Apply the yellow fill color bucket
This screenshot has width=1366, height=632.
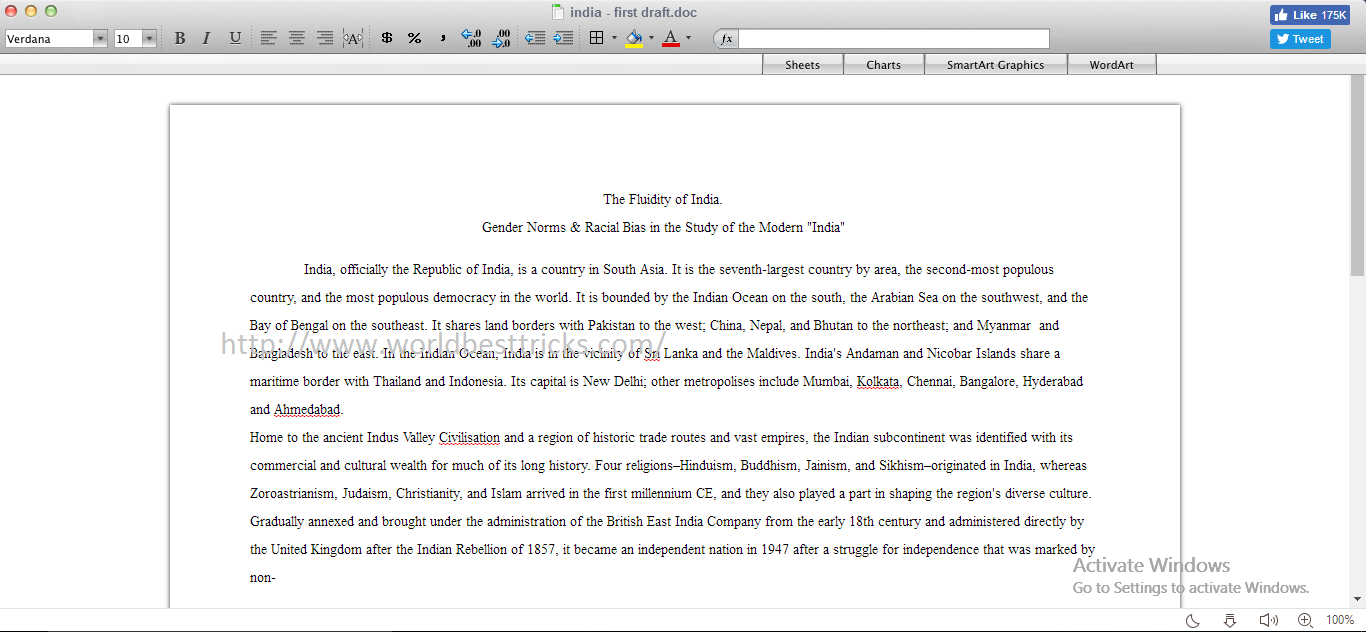(x=634, y=38)
